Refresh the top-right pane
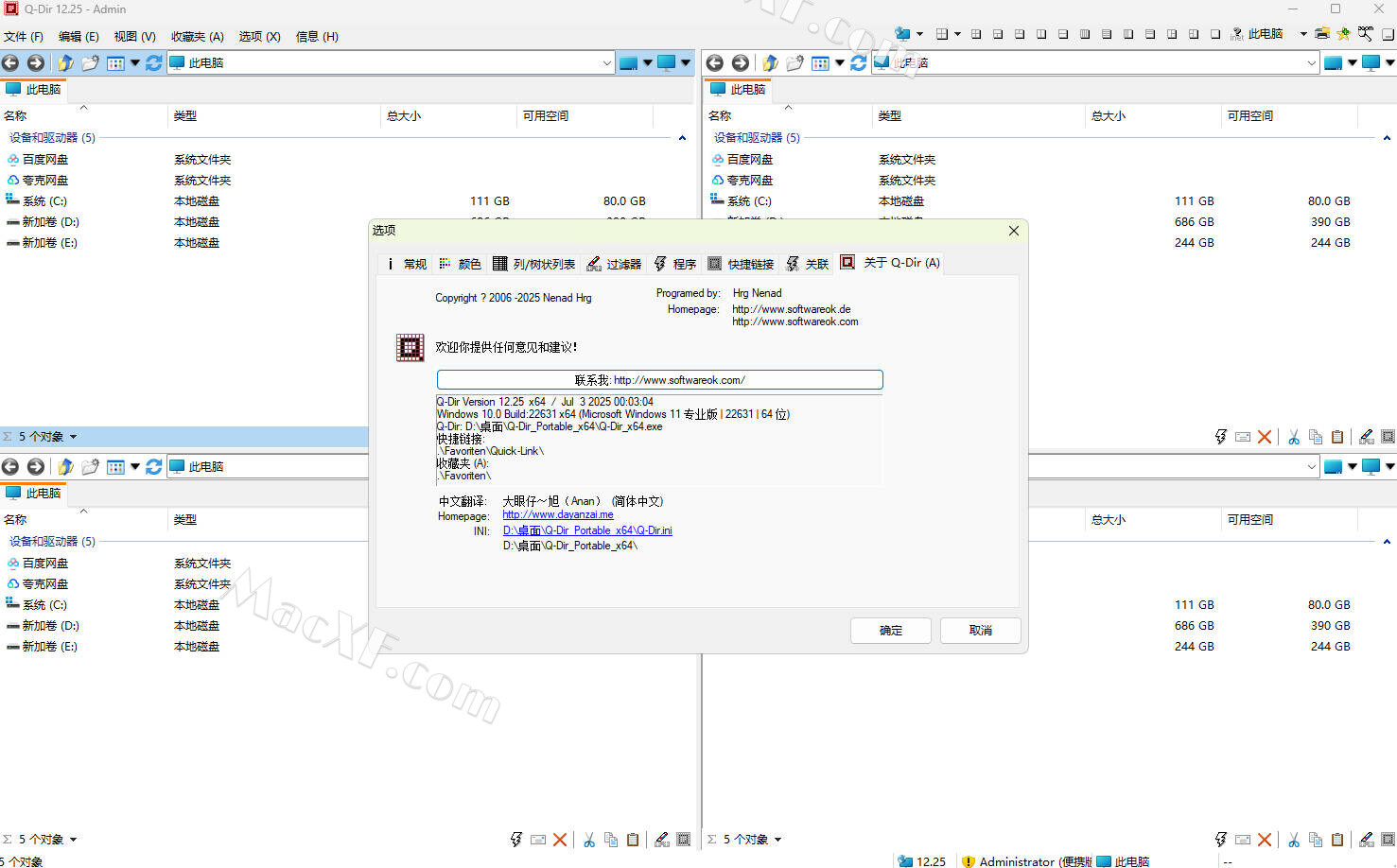Image resolution: width=1397 pixels, height=868 pixels. tap(858, 63)
